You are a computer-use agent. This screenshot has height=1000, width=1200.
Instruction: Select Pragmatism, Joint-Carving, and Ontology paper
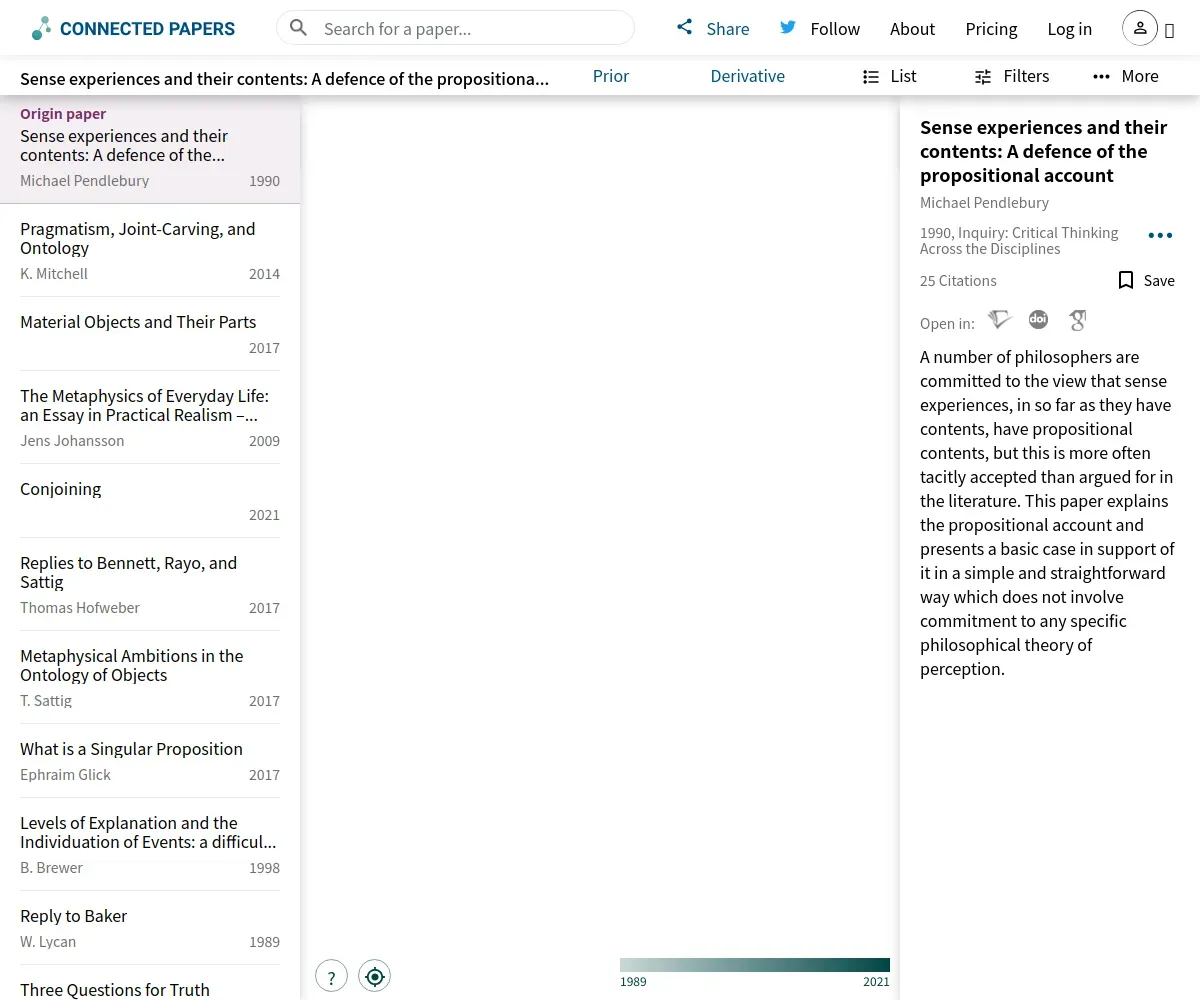(150, 250)
